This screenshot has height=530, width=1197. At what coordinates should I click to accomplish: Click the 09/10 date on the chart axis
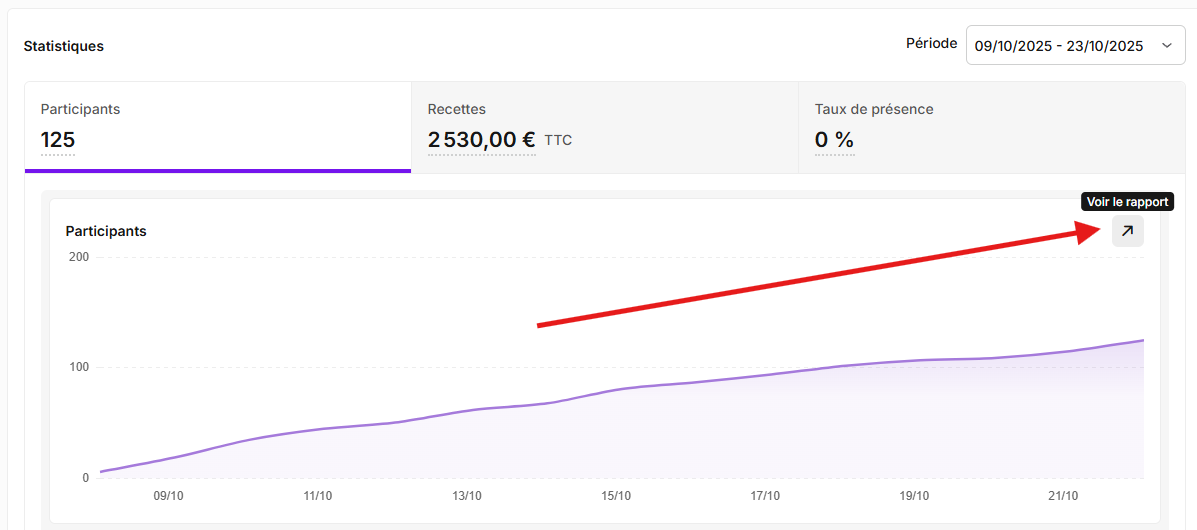click(168, 496)
